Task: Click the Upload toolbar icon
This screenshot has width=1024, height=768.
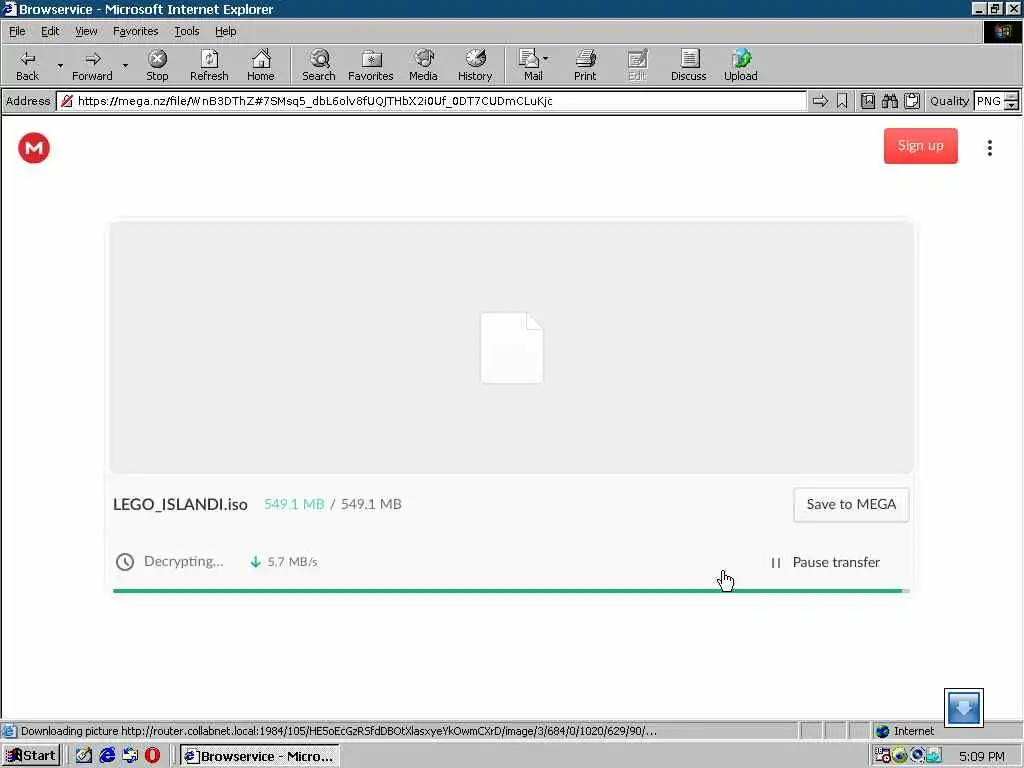Action: click(741, 65)
